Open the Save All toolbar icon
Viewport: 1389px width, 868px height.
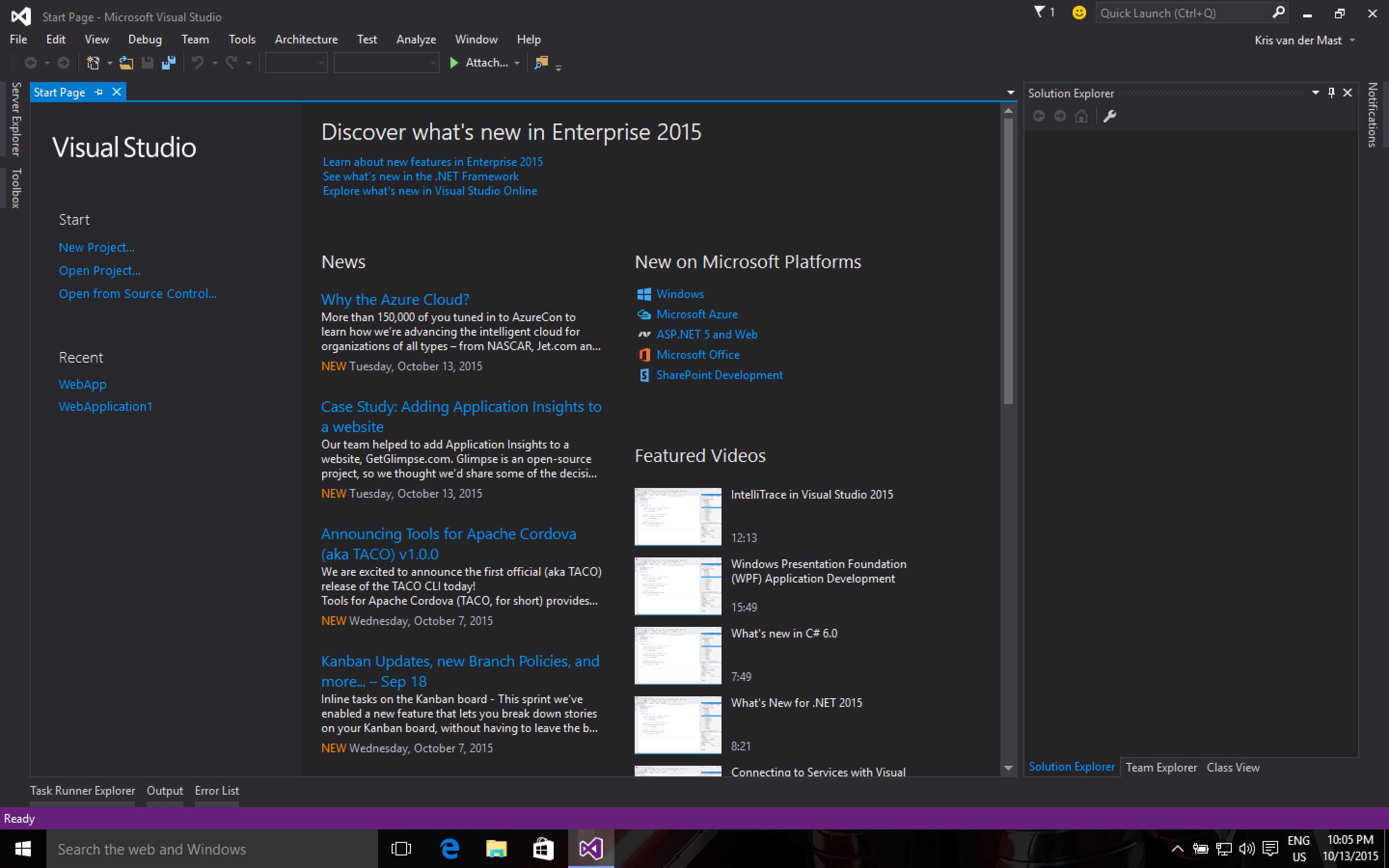click(x=168, y=63)
